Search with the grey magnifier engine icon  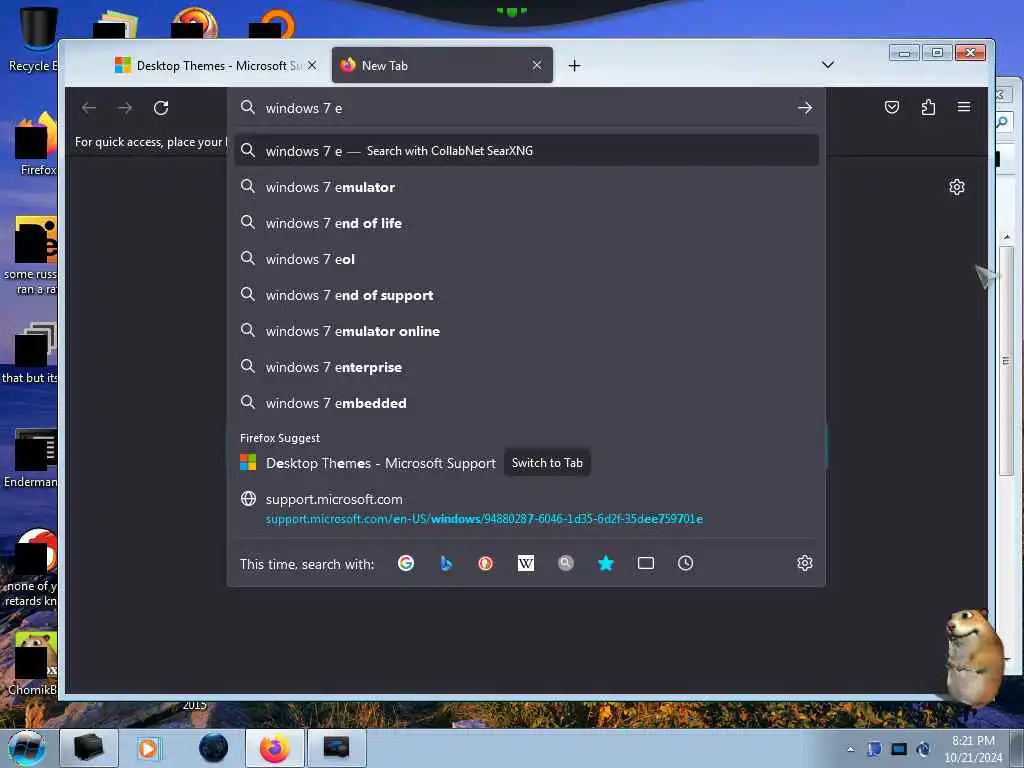(x=566, y=563)
